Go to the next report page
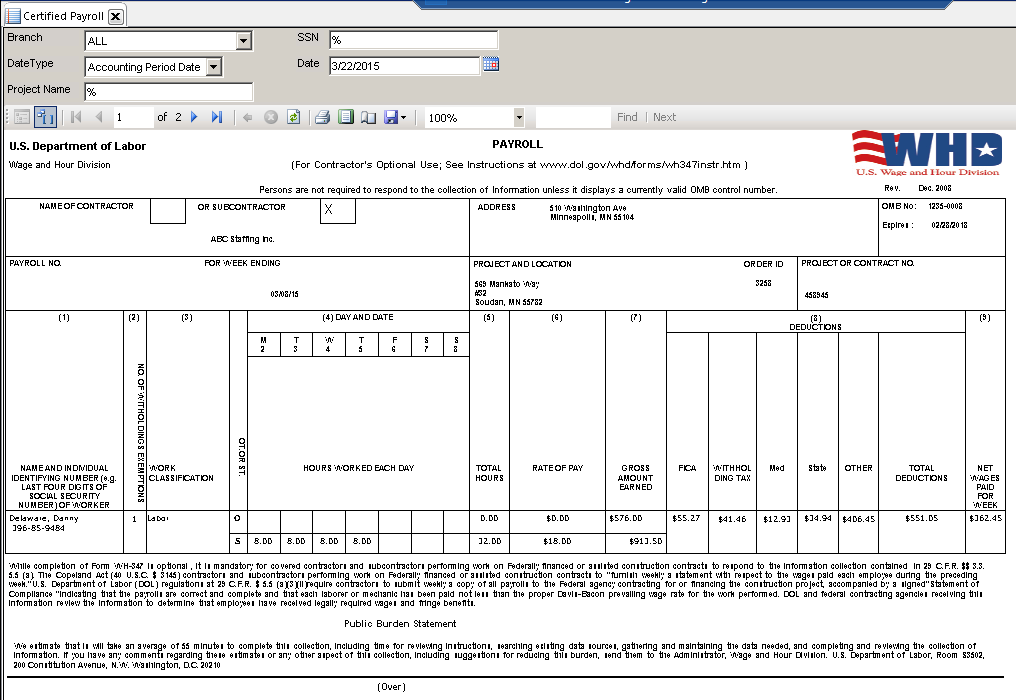 coord(194,117)
